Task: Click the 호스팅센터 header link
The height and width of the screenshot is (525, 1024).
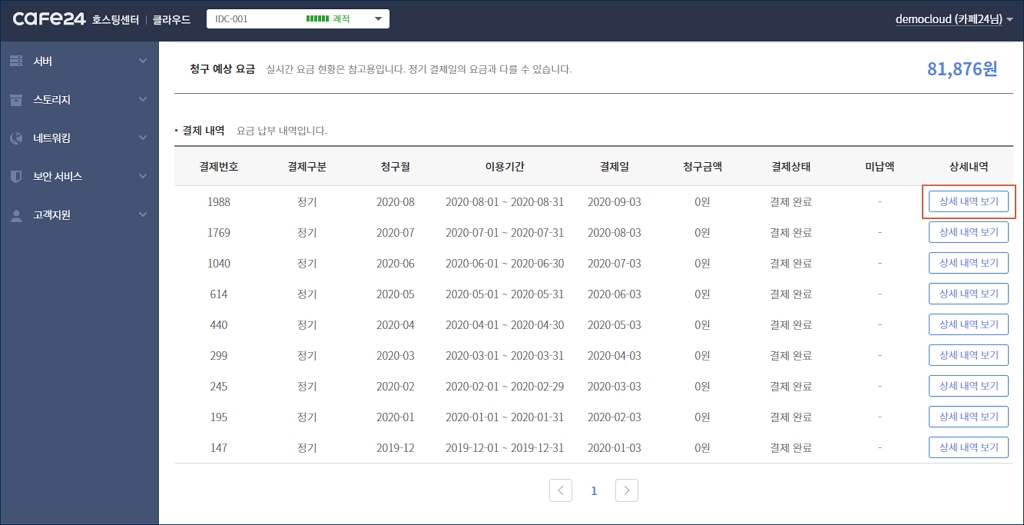Action: 118,20
